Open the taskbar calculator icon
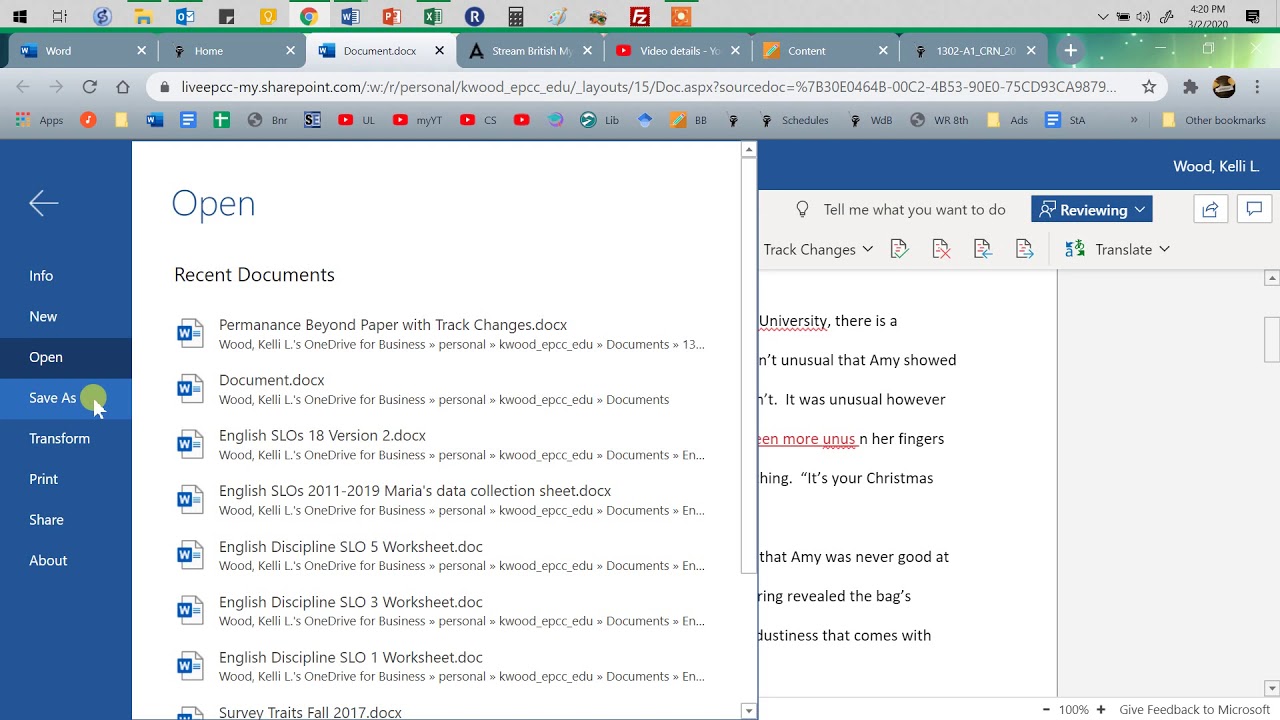1280x720 pixels. pos(515,16)
